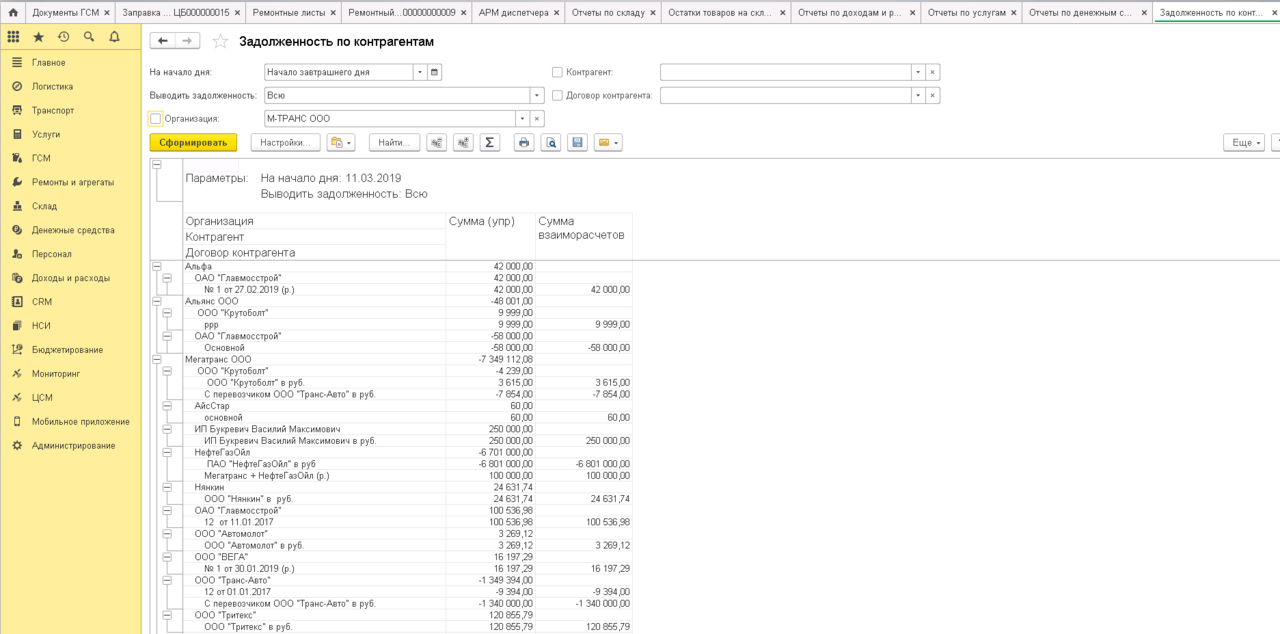Add report to favorites with star icon
Viewport: 1280px width, 634px height.
coord(220,41)
